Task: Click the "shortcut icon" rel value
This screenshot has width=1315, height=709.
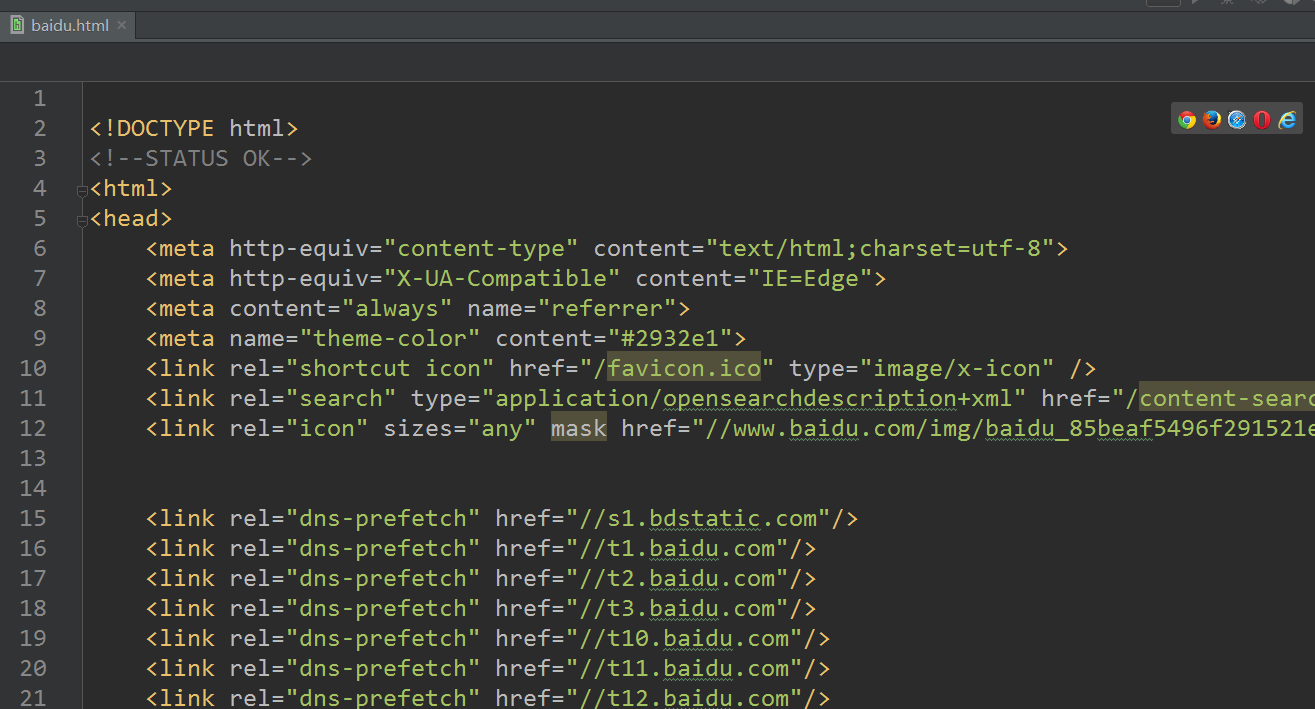Action: 391,368
